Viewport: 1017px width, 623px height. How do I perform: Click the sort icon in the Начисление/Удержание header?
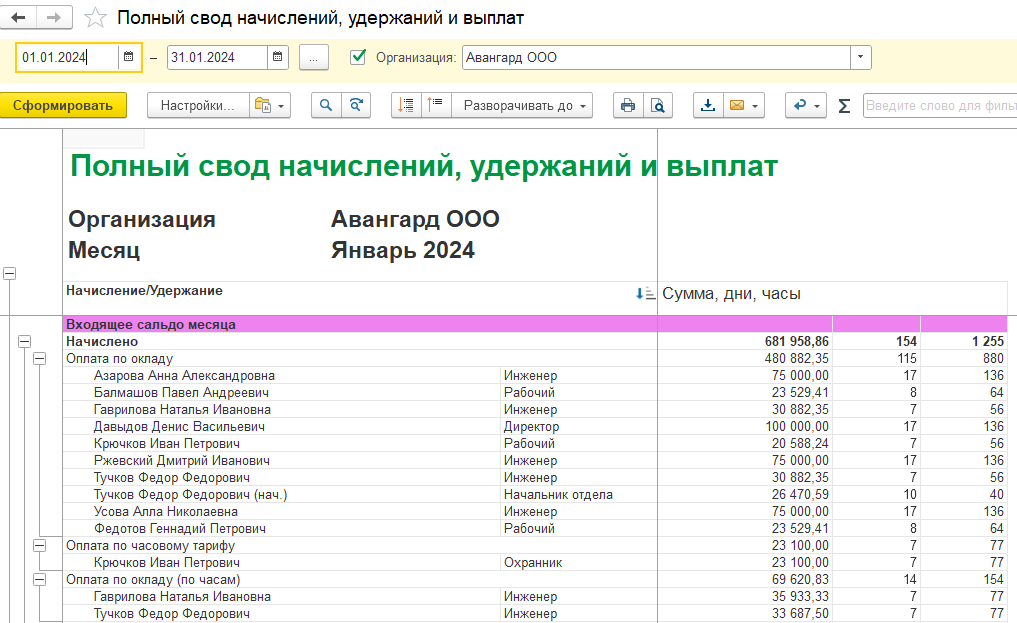[645, 294]
